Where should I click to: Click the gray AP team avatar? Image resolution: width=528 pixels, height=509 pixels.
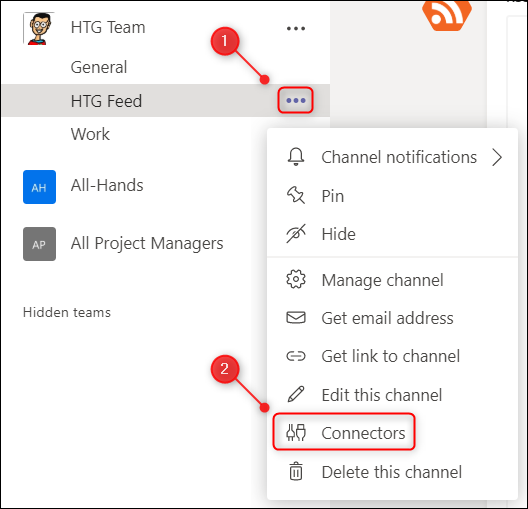[39, 244]
